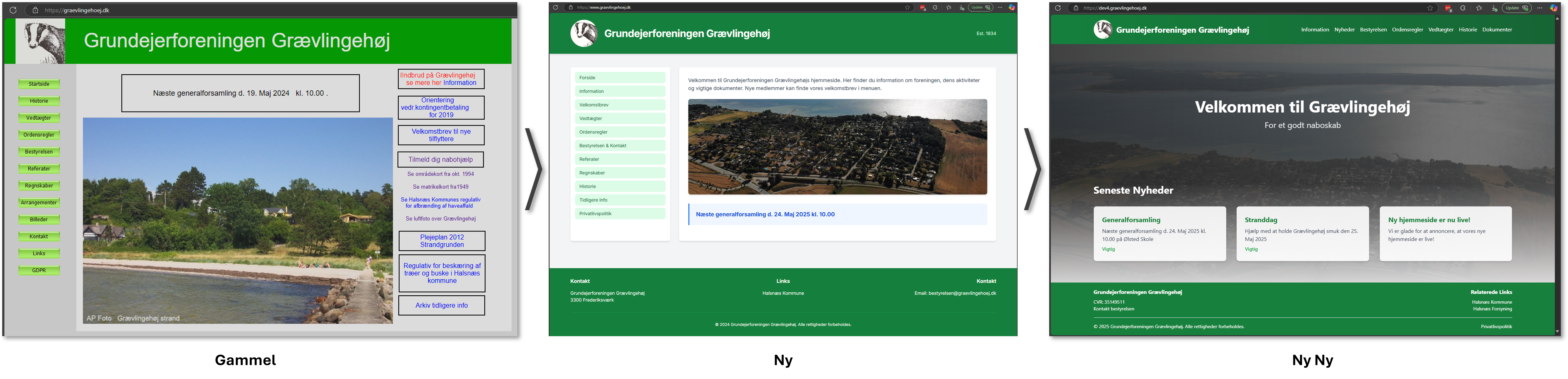This screenshot has height=379, width=1568.
Task: Click Kontakt bestyrelsen in Ny Ny footer
Action: click(1113, 309)
